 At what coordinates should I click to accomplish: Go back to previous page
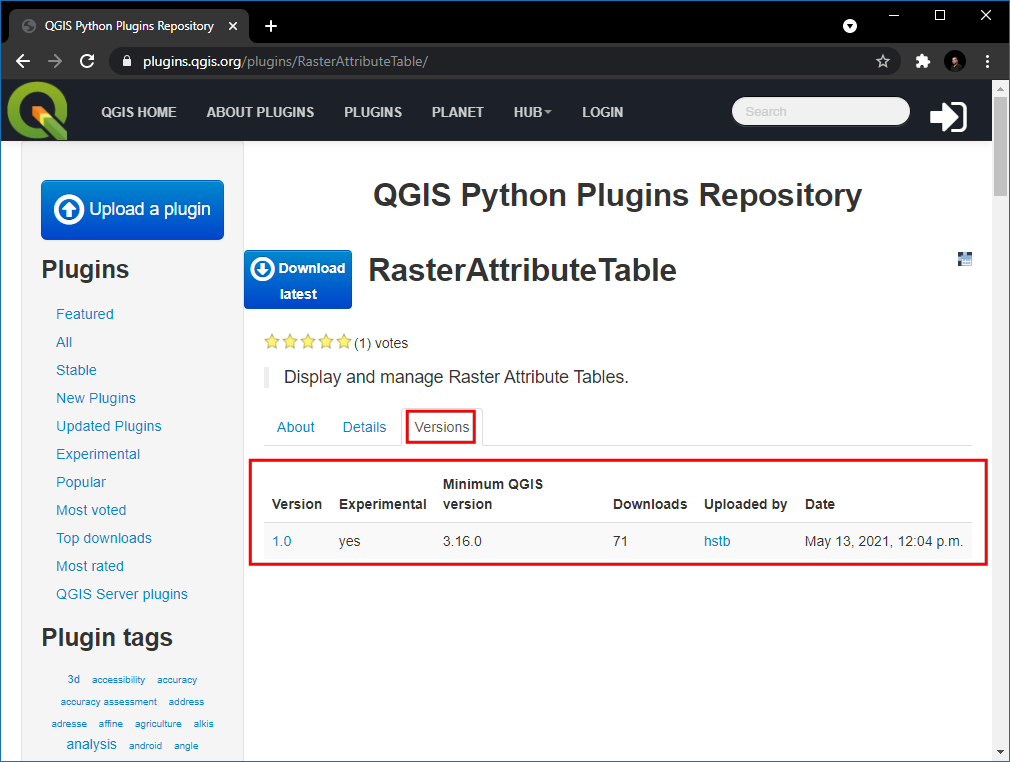[23, 61]
